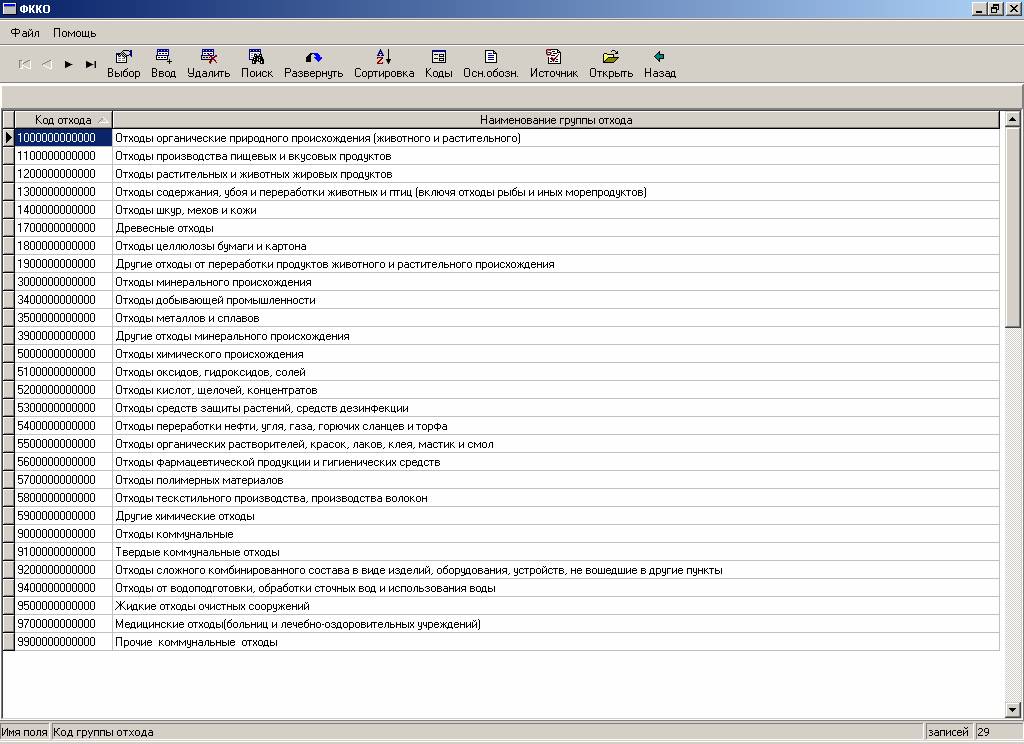Screen dimensions: 1024x744
Task: Click the Коды toolbar icon
Action: tap(438, 58)
